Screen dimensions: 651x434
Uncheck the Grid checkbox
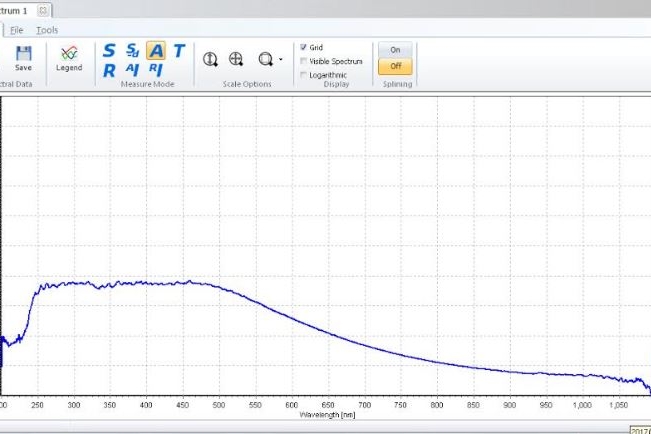tap(304, 47)
